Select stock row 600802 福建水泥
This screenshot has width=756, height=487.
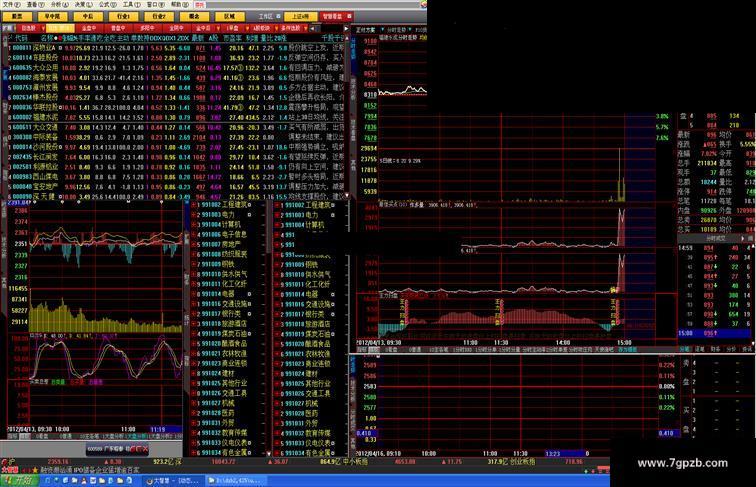[x=176, y=117]
